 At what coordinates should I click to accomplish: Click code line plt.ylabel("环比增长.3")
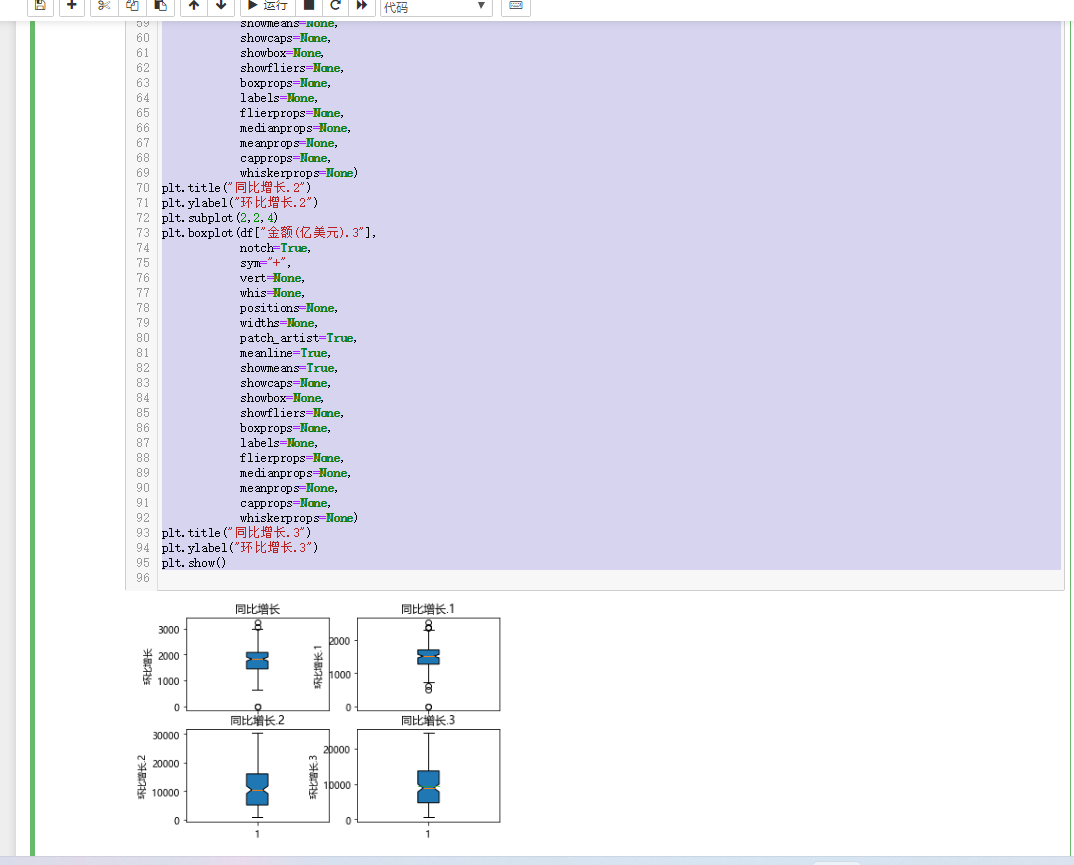(240, 548)
